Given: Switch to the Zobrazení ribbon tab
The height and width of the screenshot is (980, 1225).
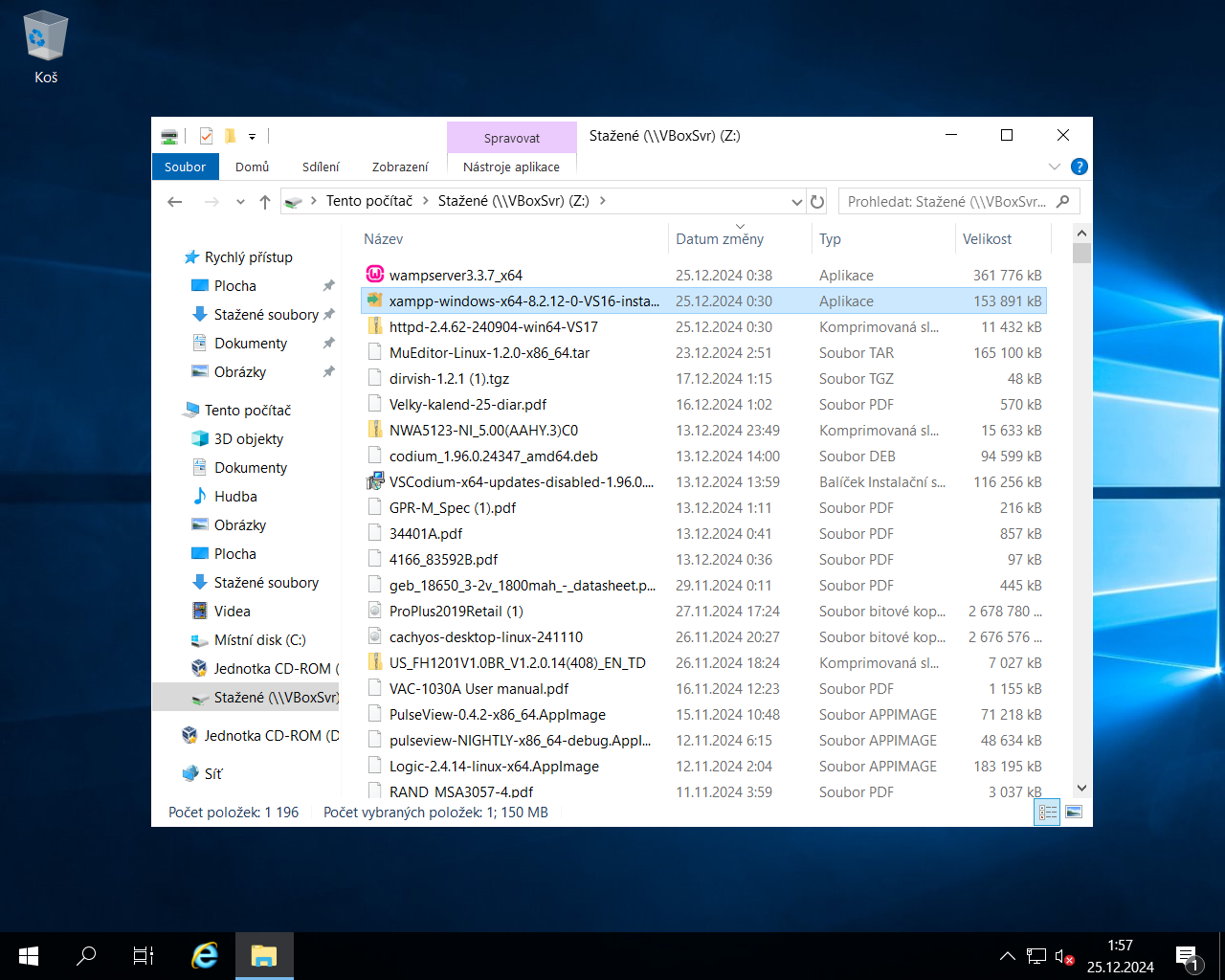Looking at the screenshot, I should pos(400,167).
